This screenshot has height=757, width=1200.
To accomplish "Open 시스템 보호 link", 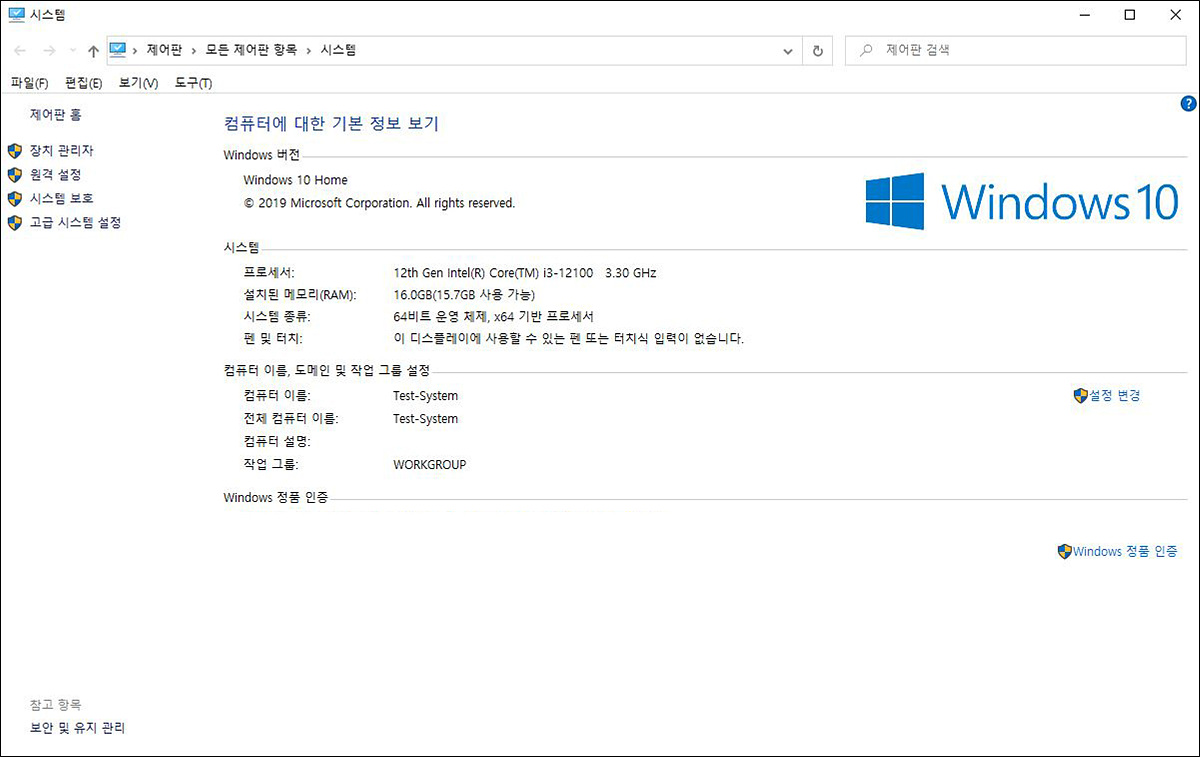I will point(62,199).
